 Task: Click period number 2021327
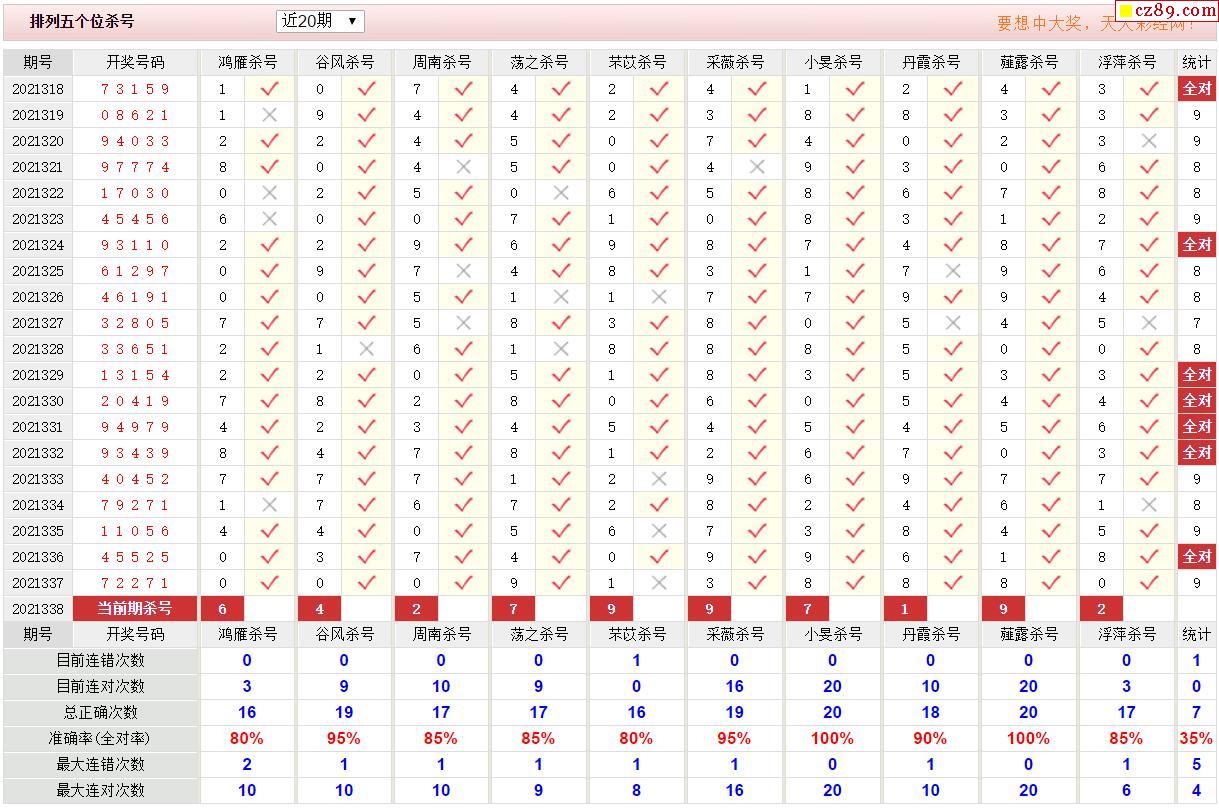coord(38,323)
